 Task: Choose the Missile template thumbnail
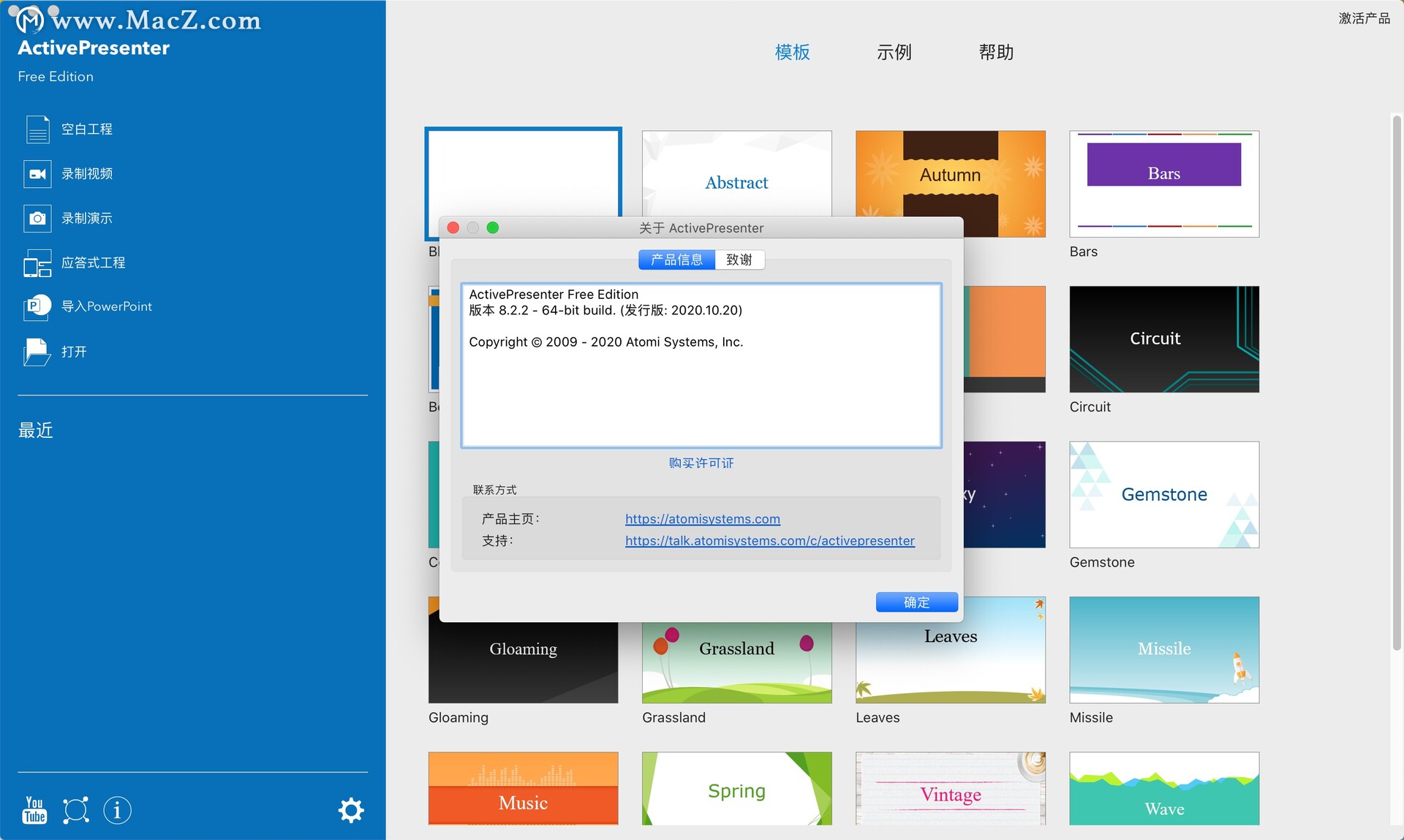pos(1164,650)
